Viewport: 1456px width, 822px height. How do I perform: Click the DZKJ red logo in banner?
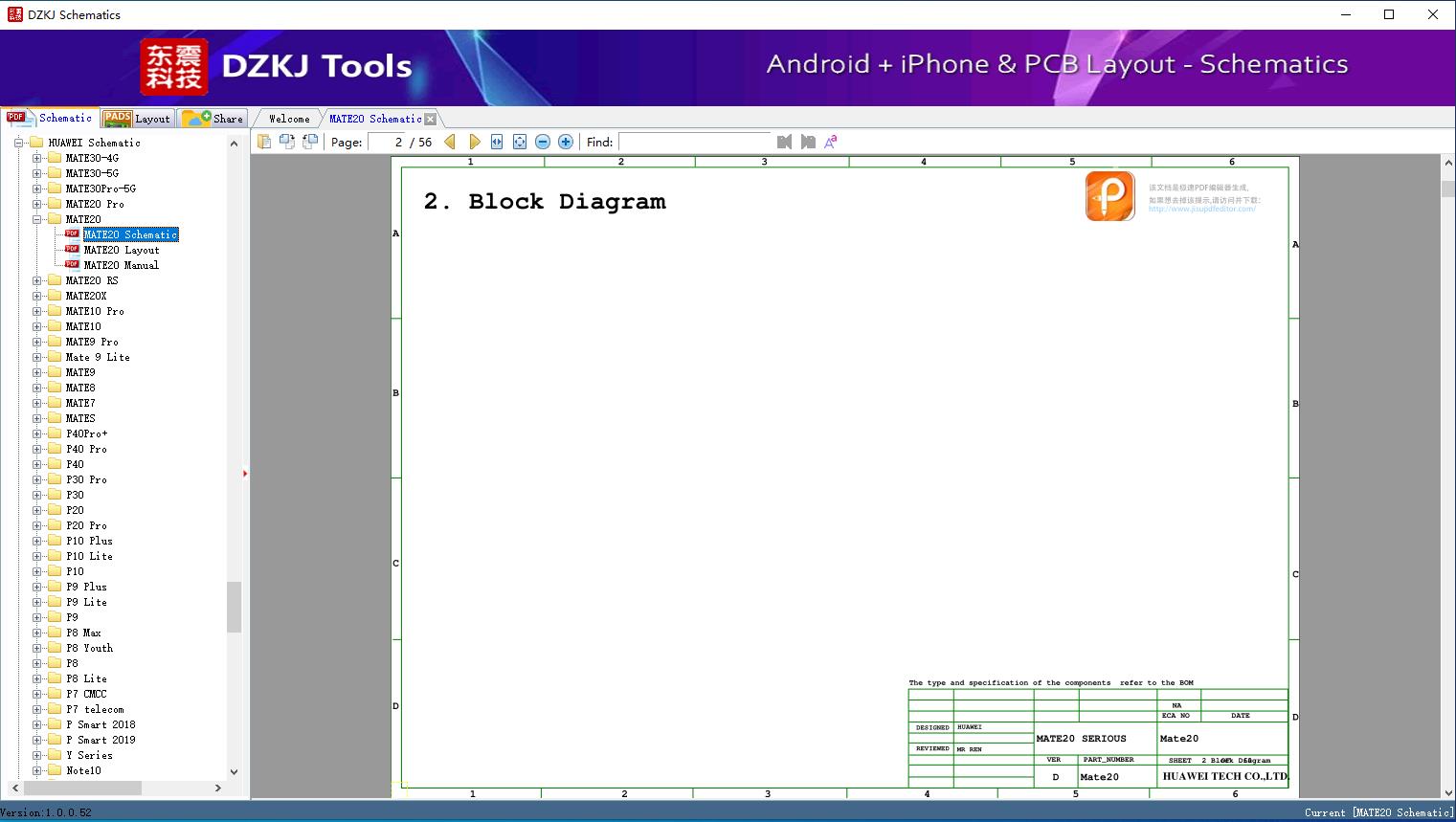tap(174, 67)
